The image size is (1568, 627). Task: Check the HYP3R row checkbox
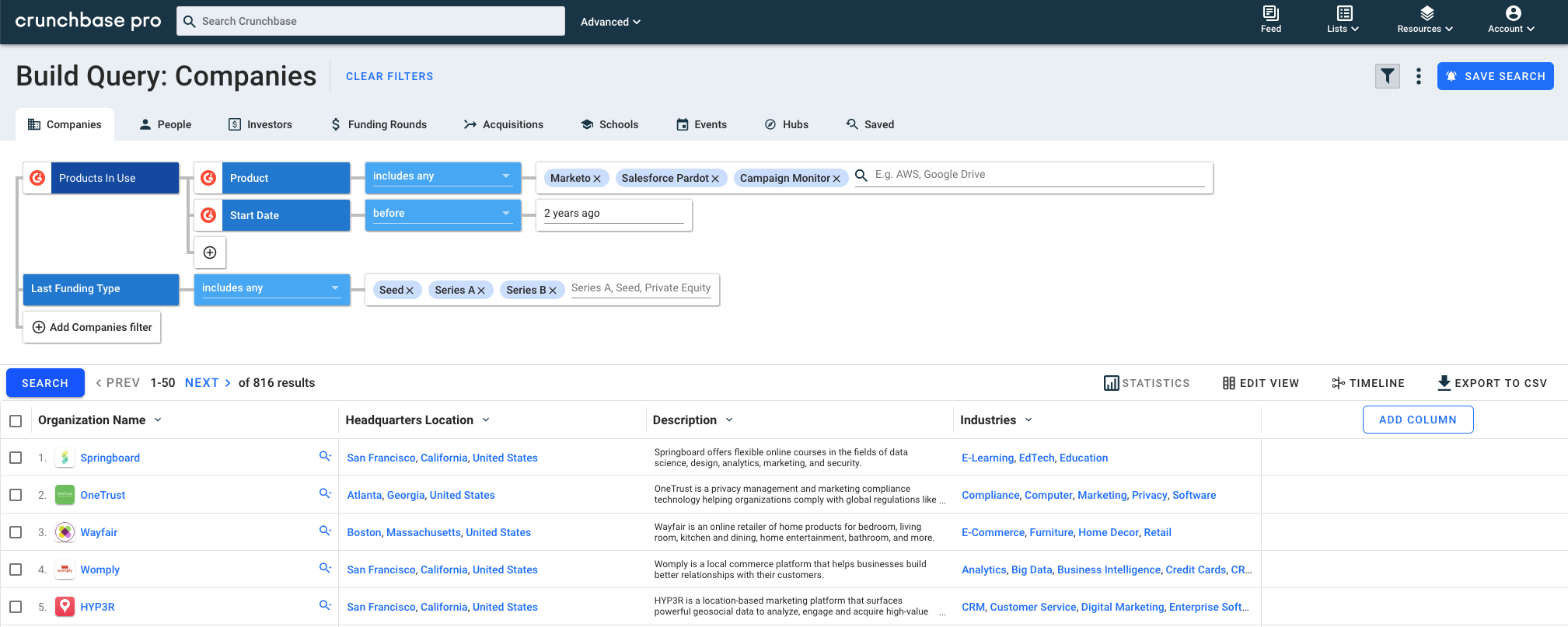click(x=16, y=607)
